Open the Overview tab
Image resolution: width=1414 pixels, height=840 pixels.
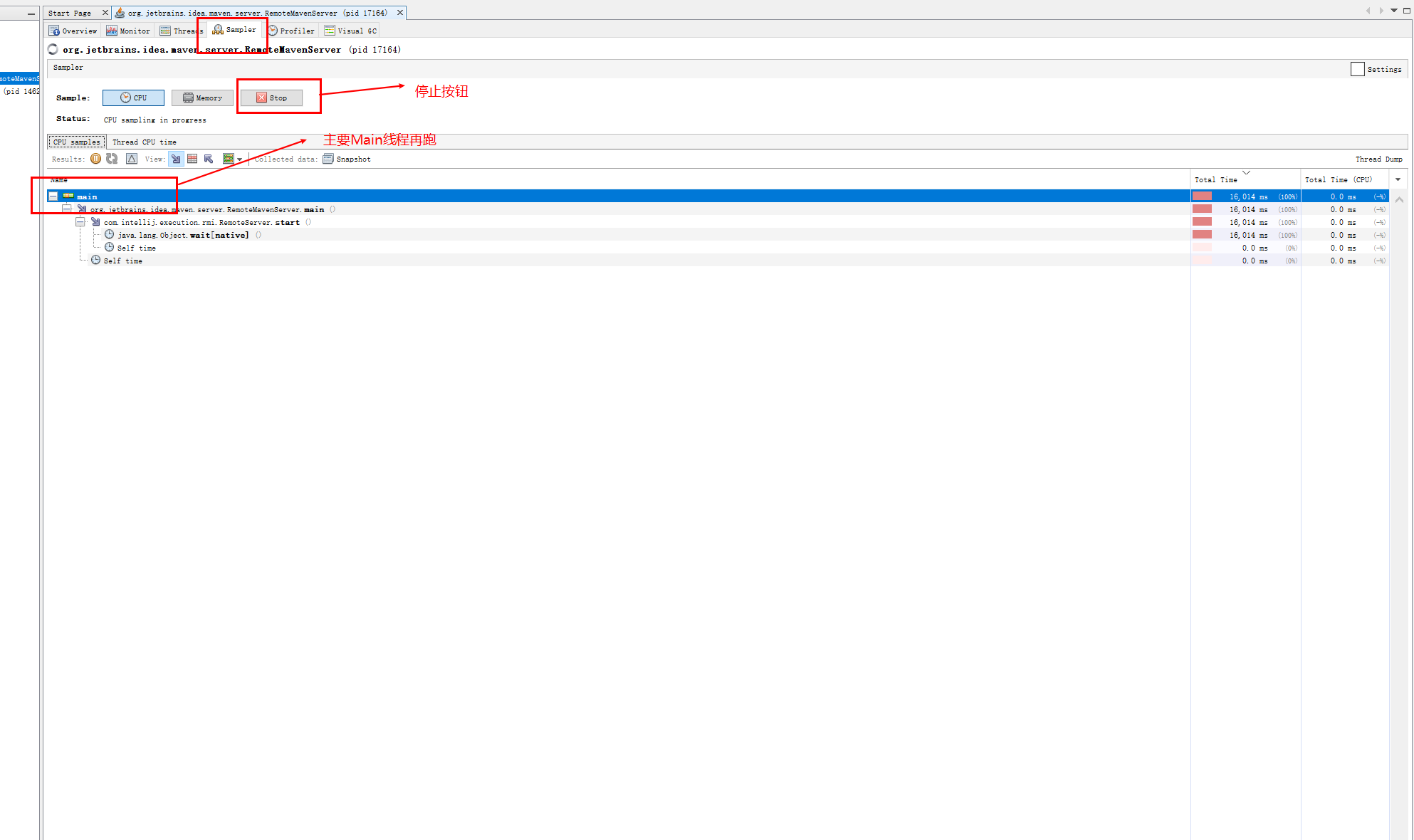[x=73, y=31]
